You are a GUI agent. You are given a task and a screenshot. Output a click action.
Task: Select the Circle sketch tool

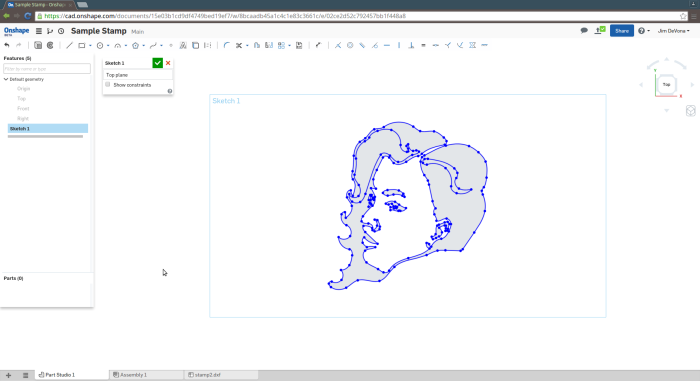point(100,45)
